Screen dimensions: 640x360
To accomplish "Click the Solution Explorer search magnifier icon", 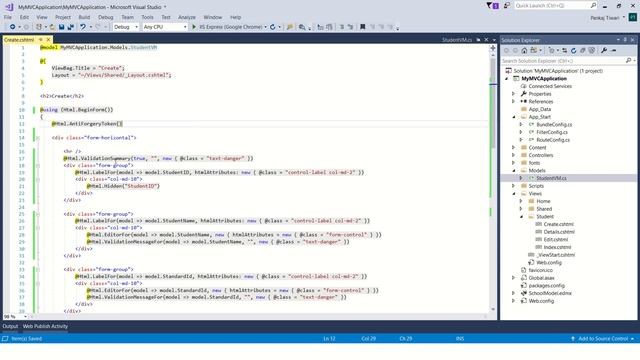I will (x=628, y=61).
